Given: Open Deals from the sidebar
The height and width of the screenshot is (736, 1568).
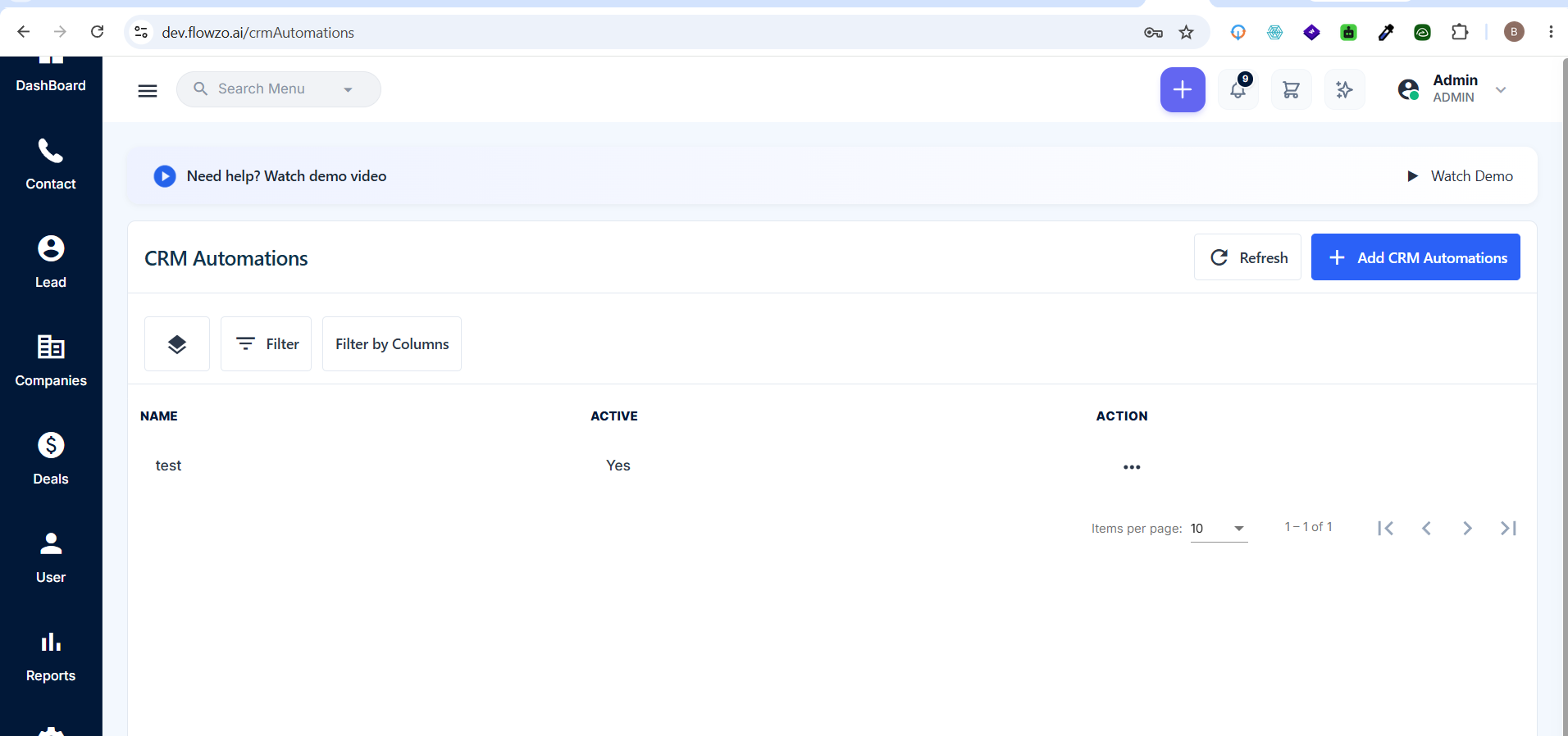Looking at the screenshot, I should pos(51,460).
